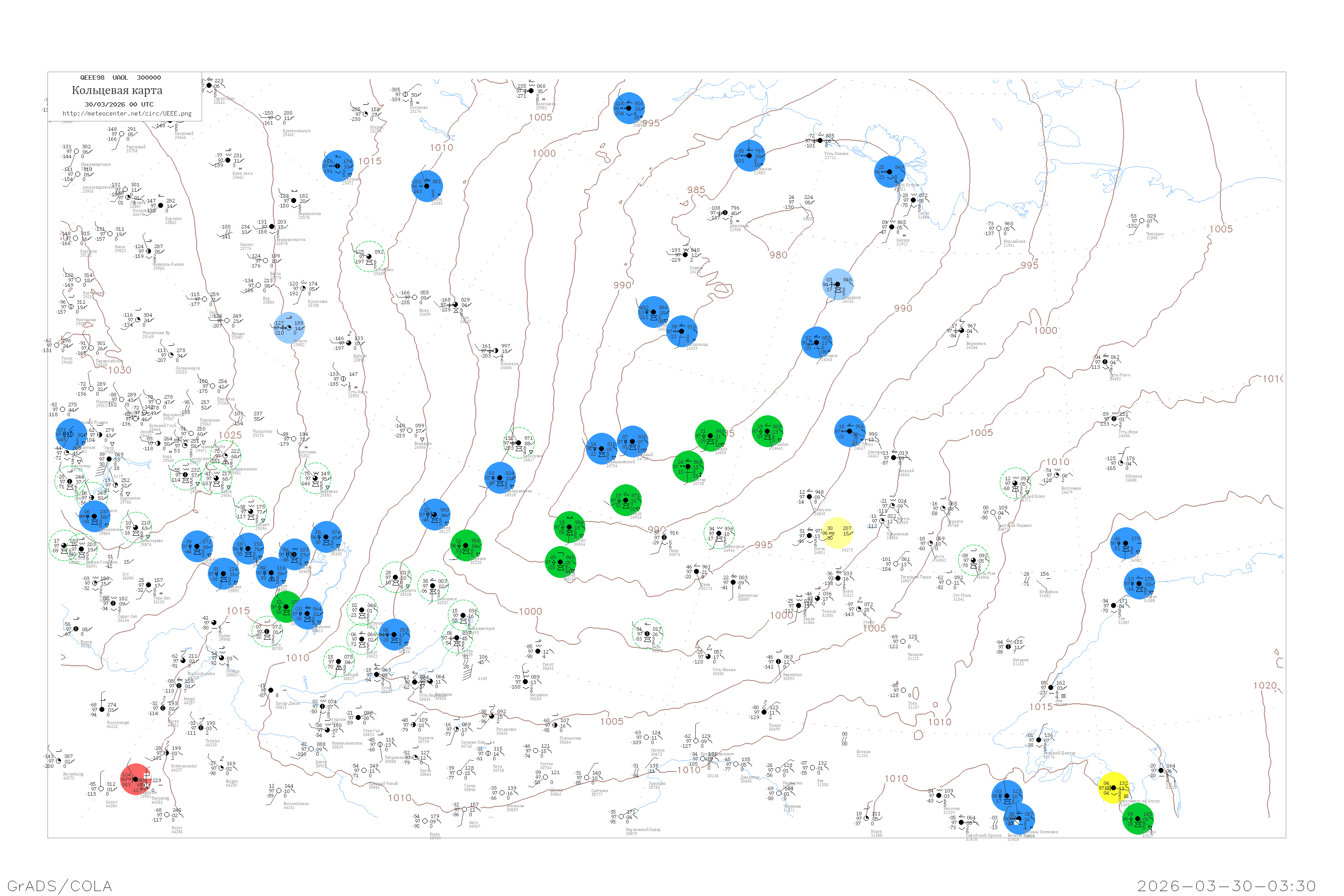Click the Усть-Оленек station plot symbol
The width and height of the screenshot is (1344, 896).
(820, 141)
